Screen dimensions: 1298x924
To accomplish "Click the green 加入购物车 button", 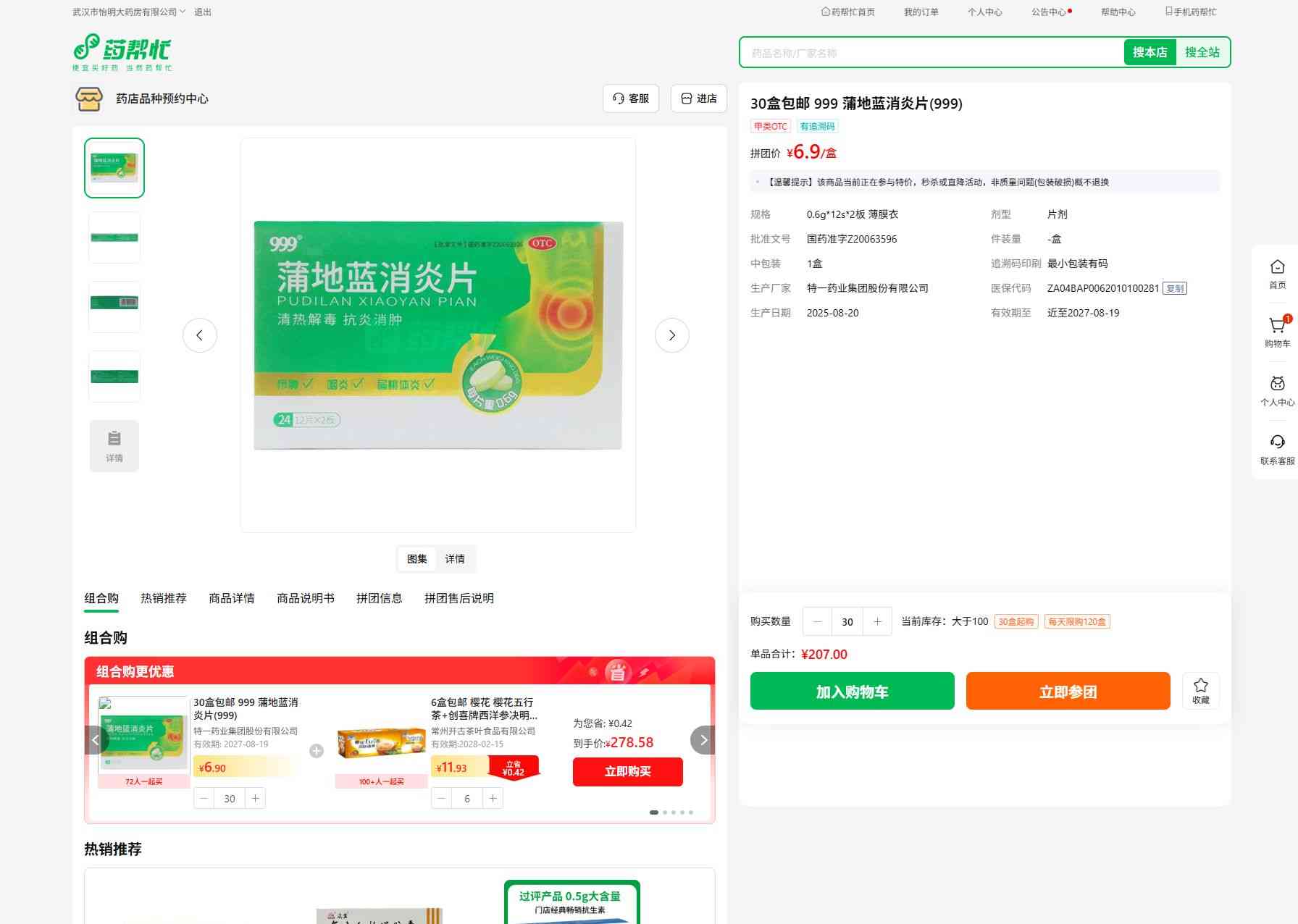I will tap(852, 691).
